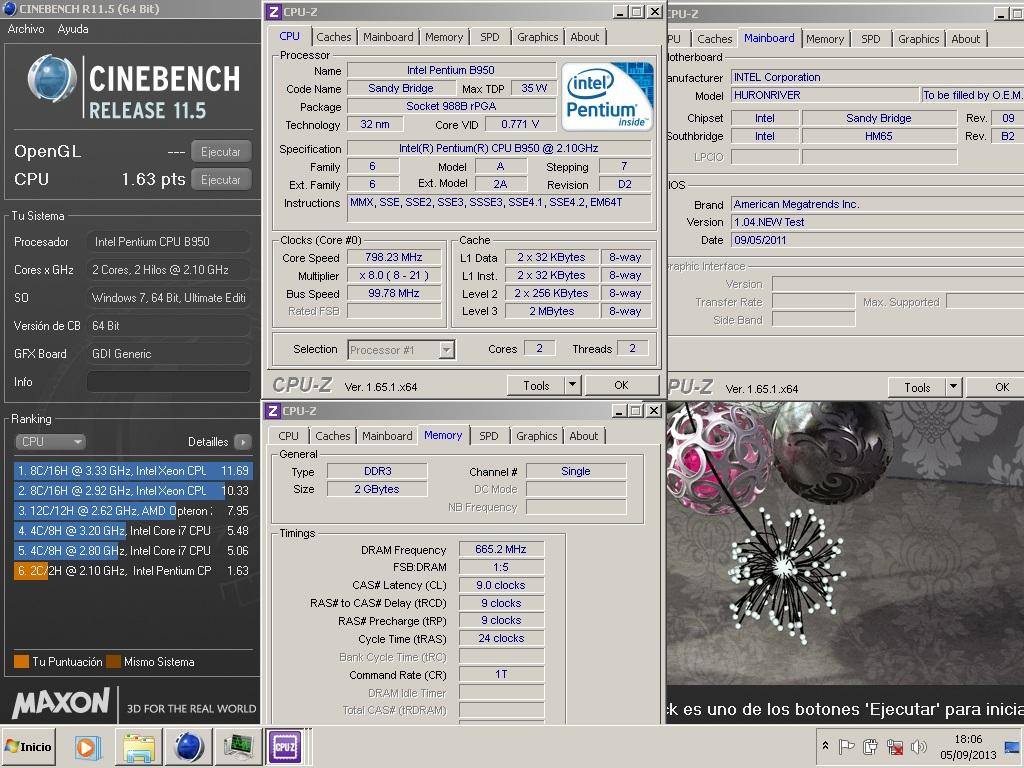Switch to CPU tab in Memory CPU-Z window

[x=288, y=436]
